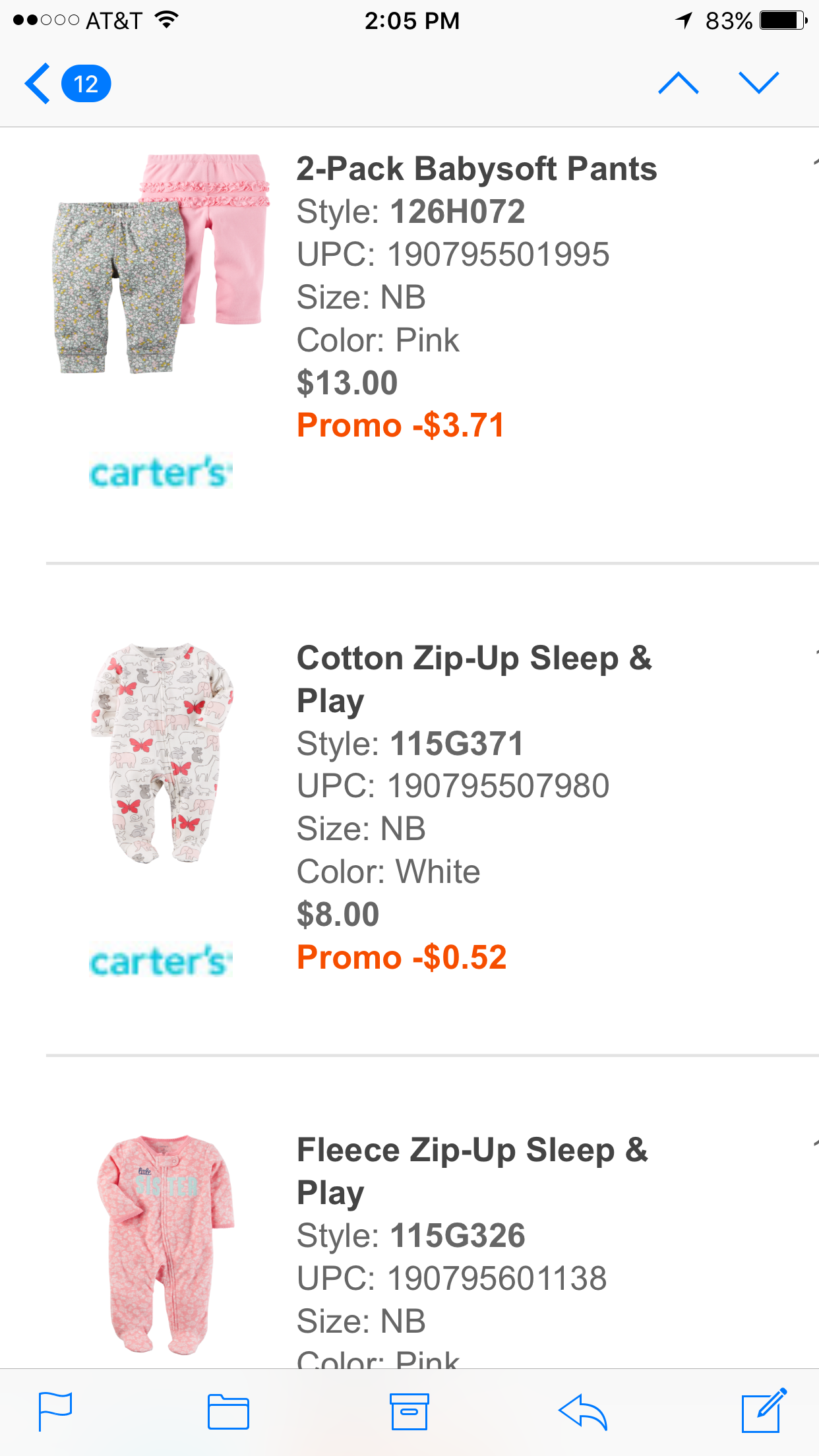Tap the Cotton Zip-Up Sleep & Play title
The width and height of the screenshot is (819, 1456).
click(473, 679)
